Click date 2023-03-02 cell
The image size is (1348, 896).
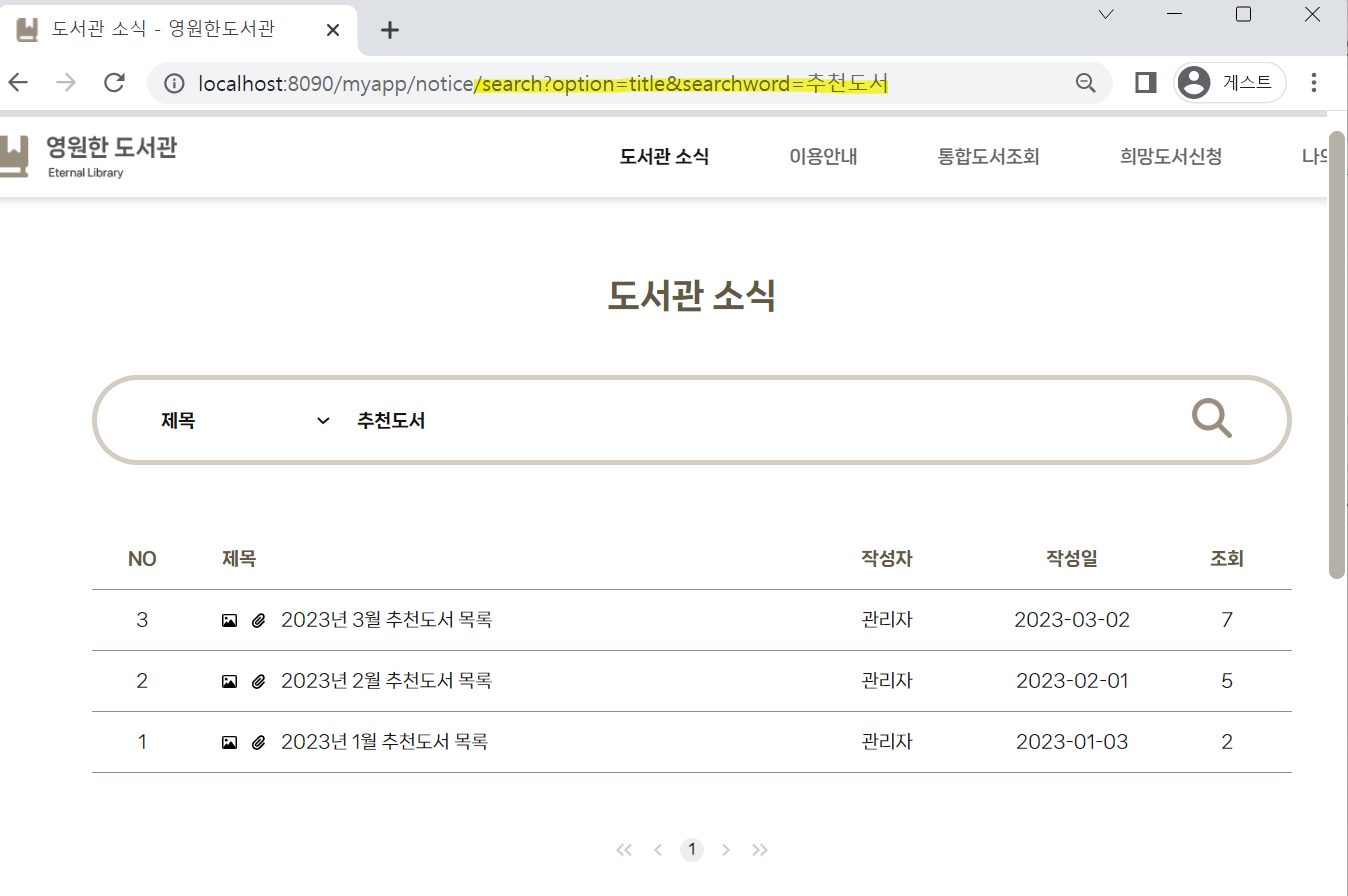[x=1072, y=620]
